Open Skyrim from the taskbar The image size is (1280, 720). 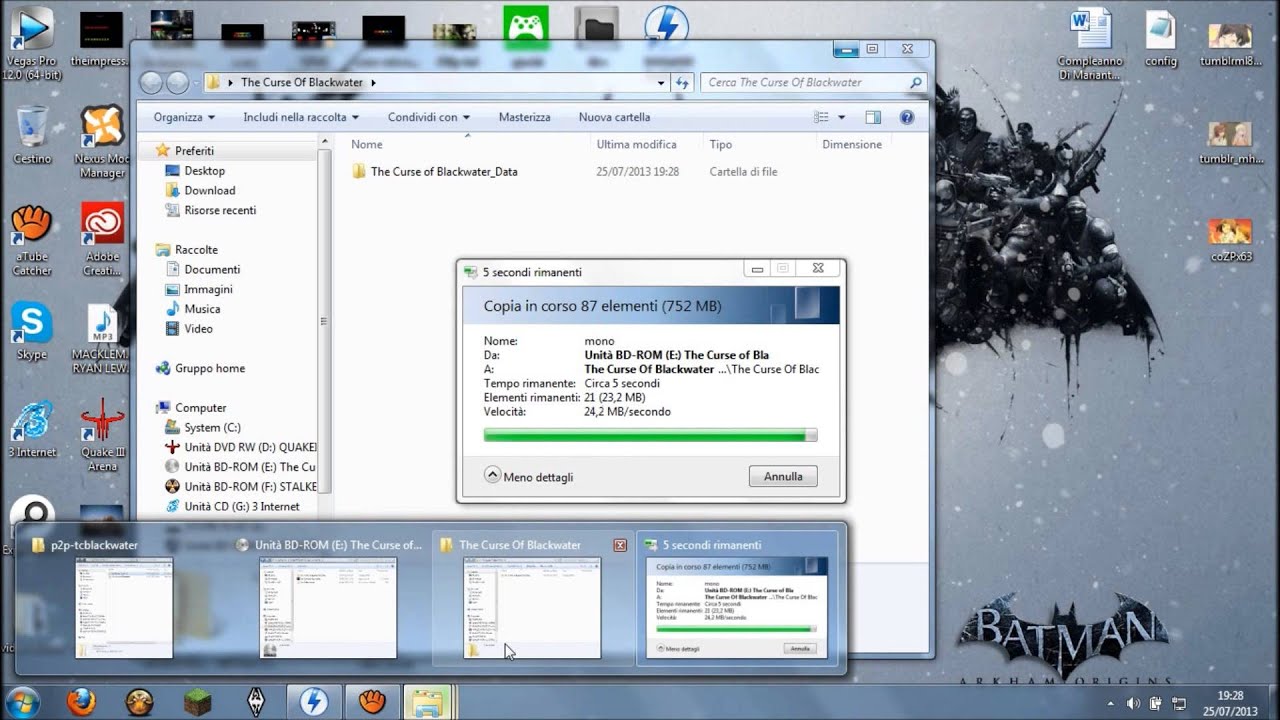(255, 702)
